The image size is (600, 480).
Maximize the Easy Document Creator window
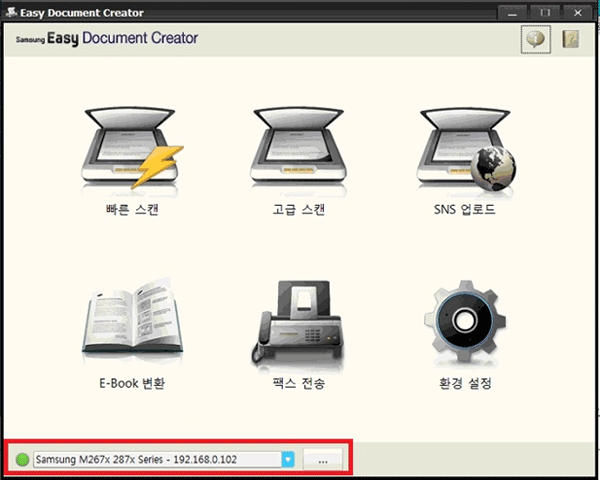click(545, 13)
